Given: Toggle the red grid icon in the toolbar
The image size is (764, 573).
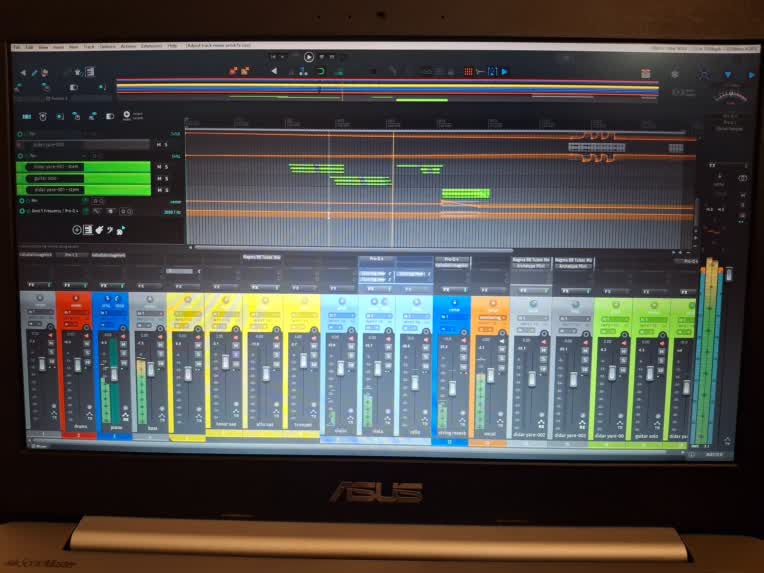Looking at the screenshot, I should tap(468, 72).
